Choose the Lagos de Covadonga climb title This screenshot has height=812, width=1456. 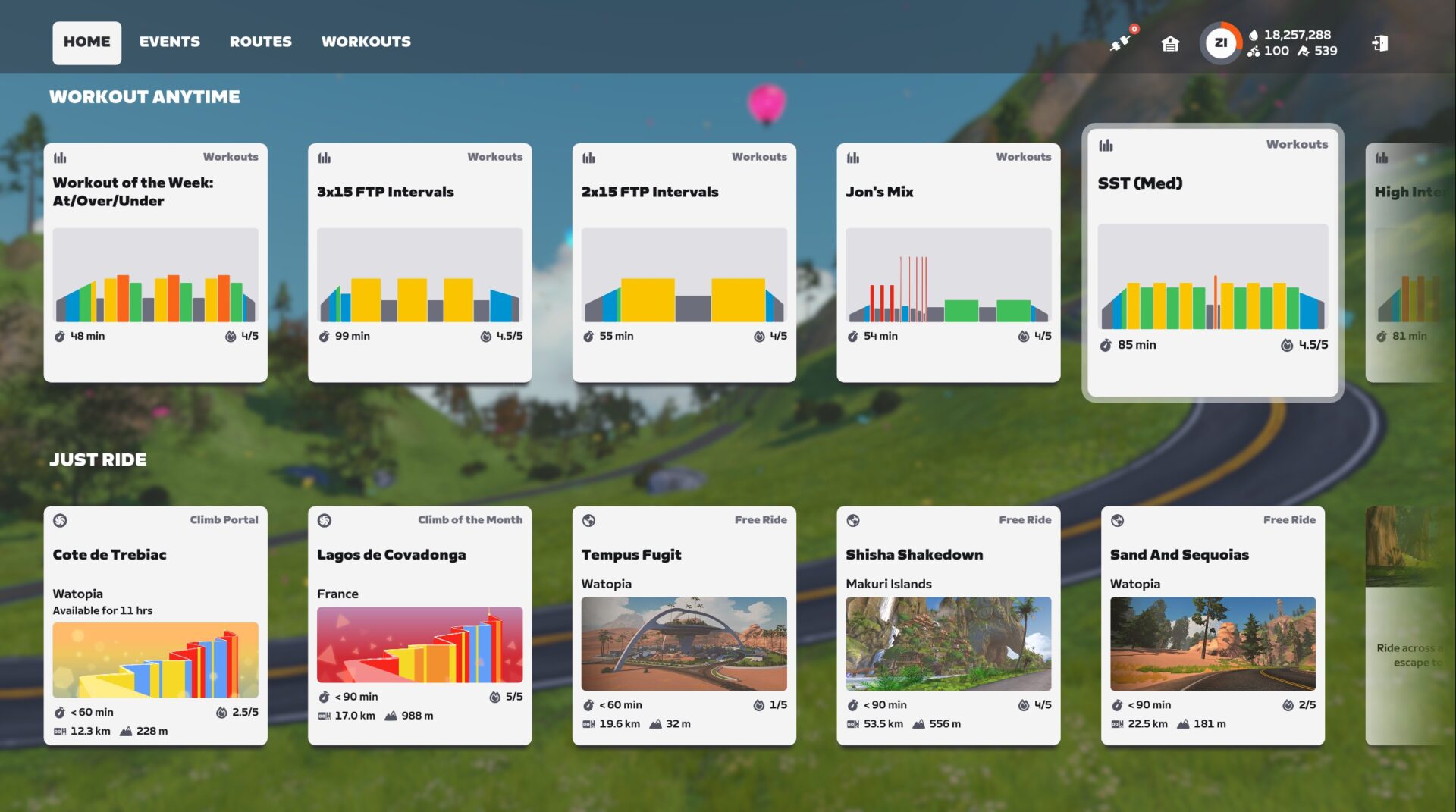click(391, 555)
